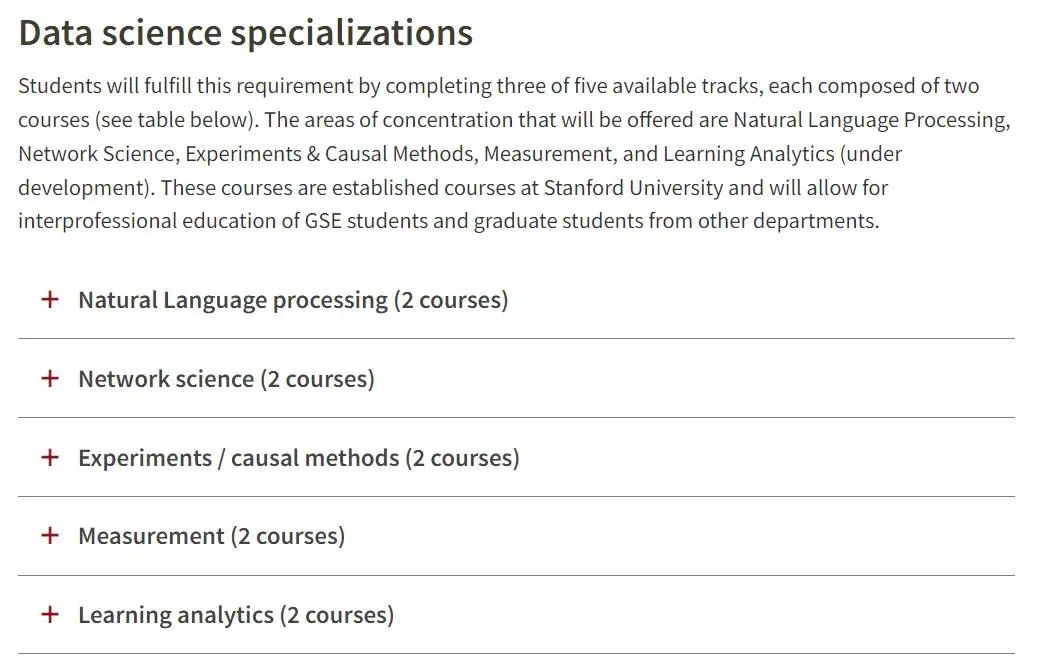The height and width of the screenshot is (659, 1047).
Task: Expand the Network science (2 courses) section
Action: 225,378
